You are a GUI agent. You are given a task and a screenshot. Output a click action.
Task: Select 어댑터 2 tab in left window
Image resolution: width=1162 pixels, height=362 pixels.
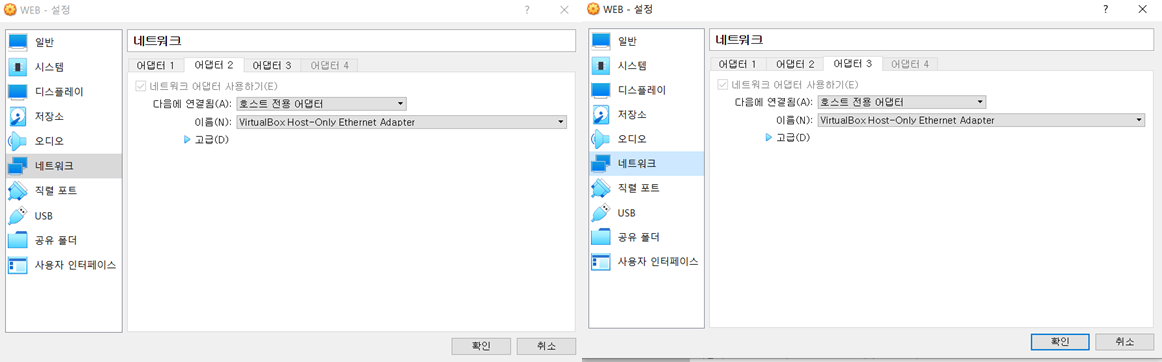(213, 65)
